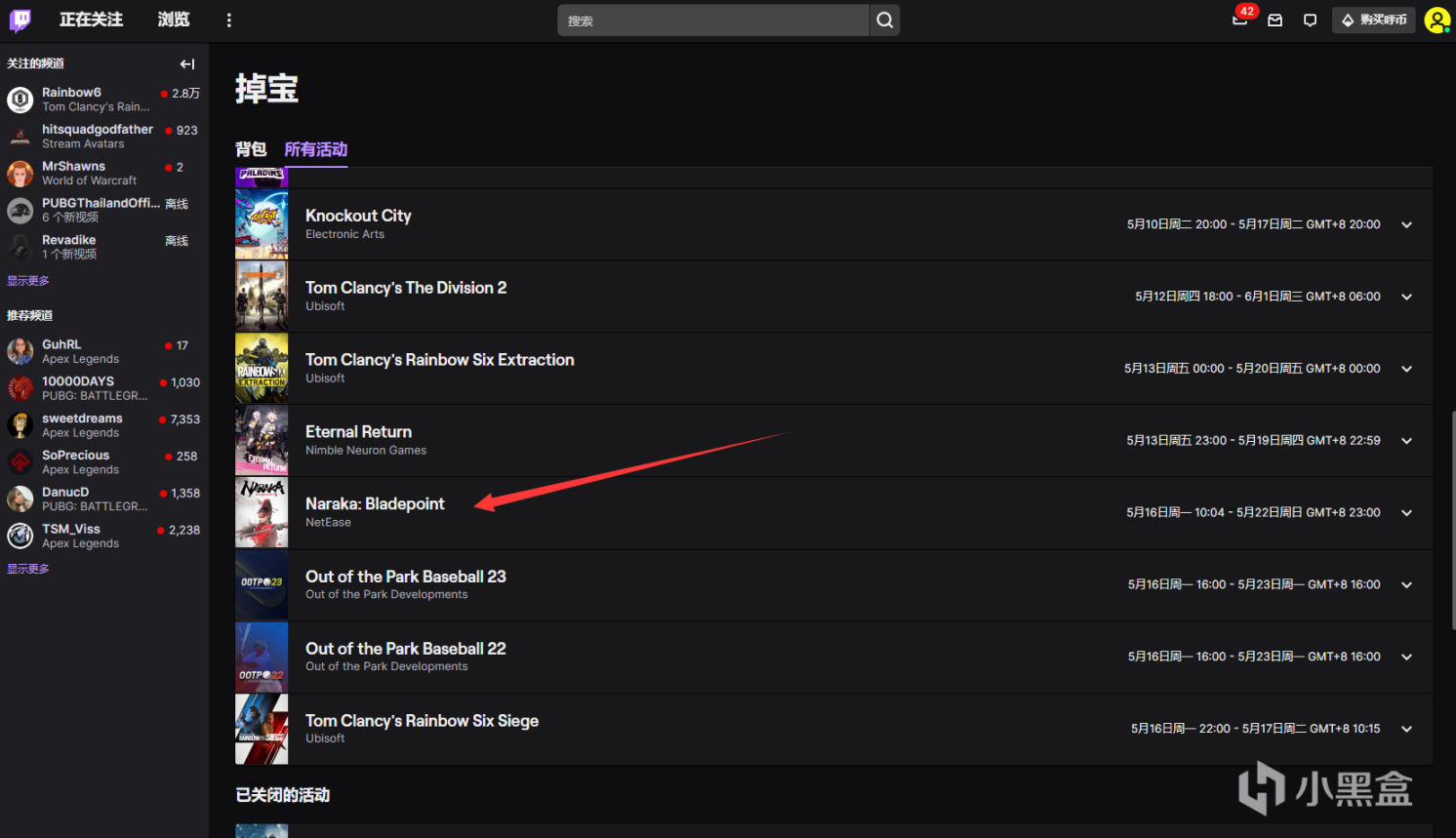This screenshot has height=838, width=1456.
Task: Click Out of the Park Baseball 23 cover
Action: click(x=262, y=585)
